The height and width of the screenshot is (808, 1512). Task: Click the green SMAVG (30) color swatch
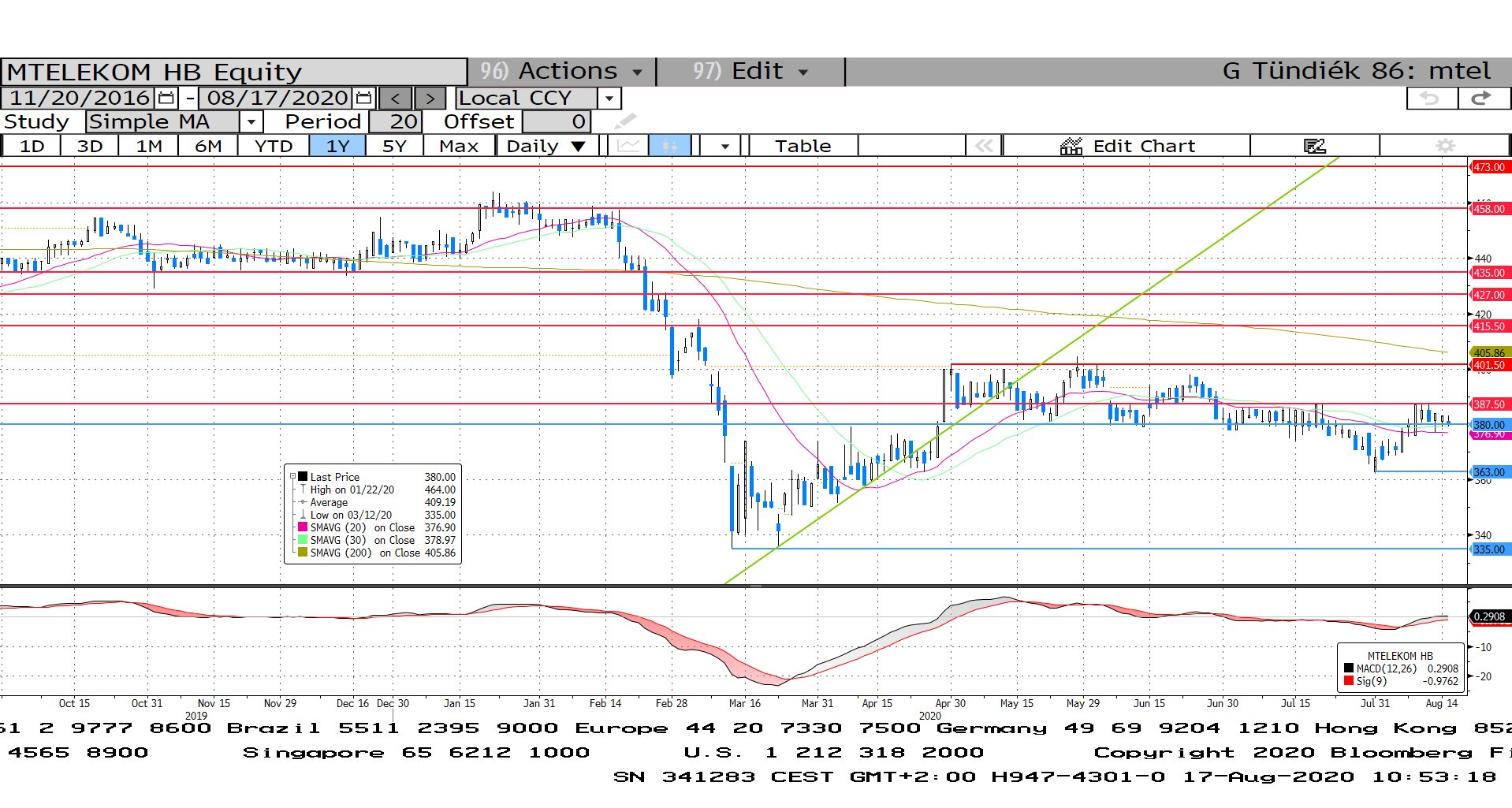click(303, 540)
